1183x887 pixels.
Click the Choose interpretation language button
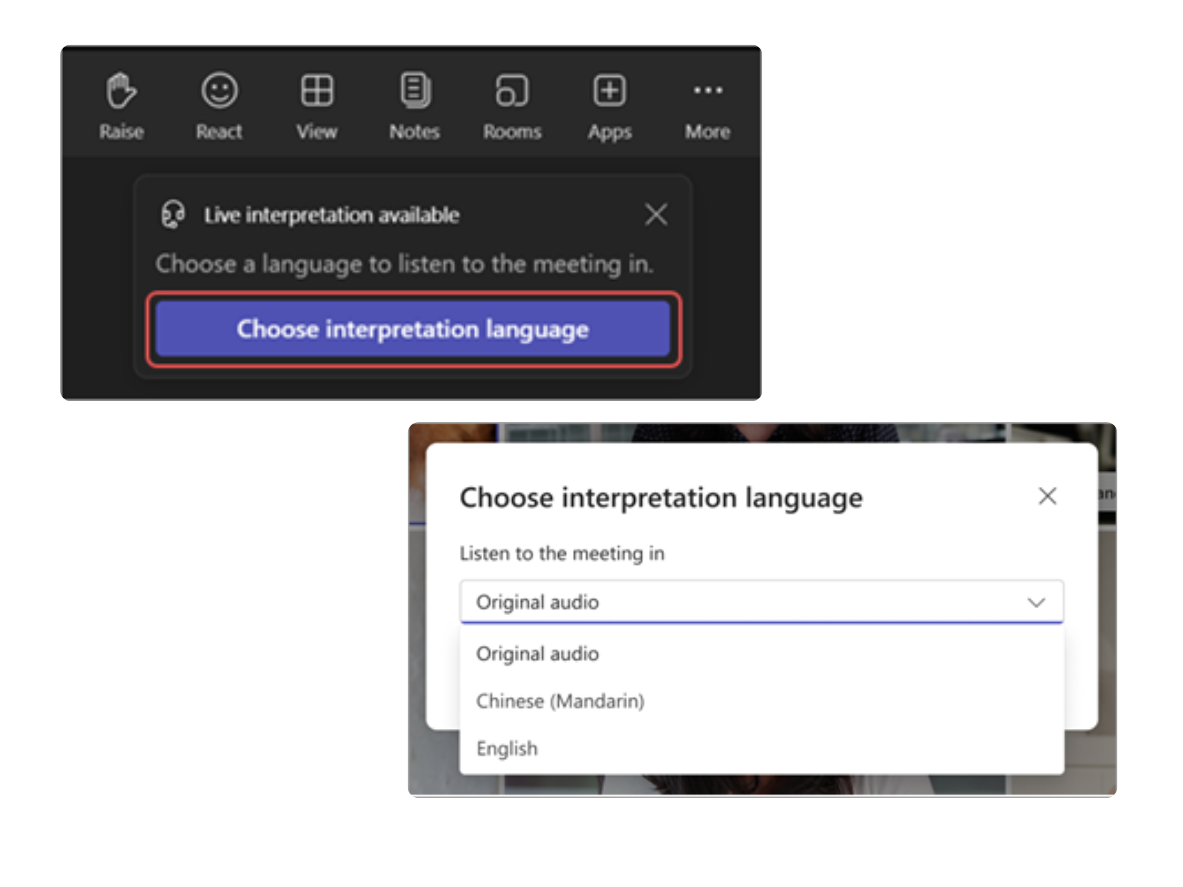click(412, 329)
